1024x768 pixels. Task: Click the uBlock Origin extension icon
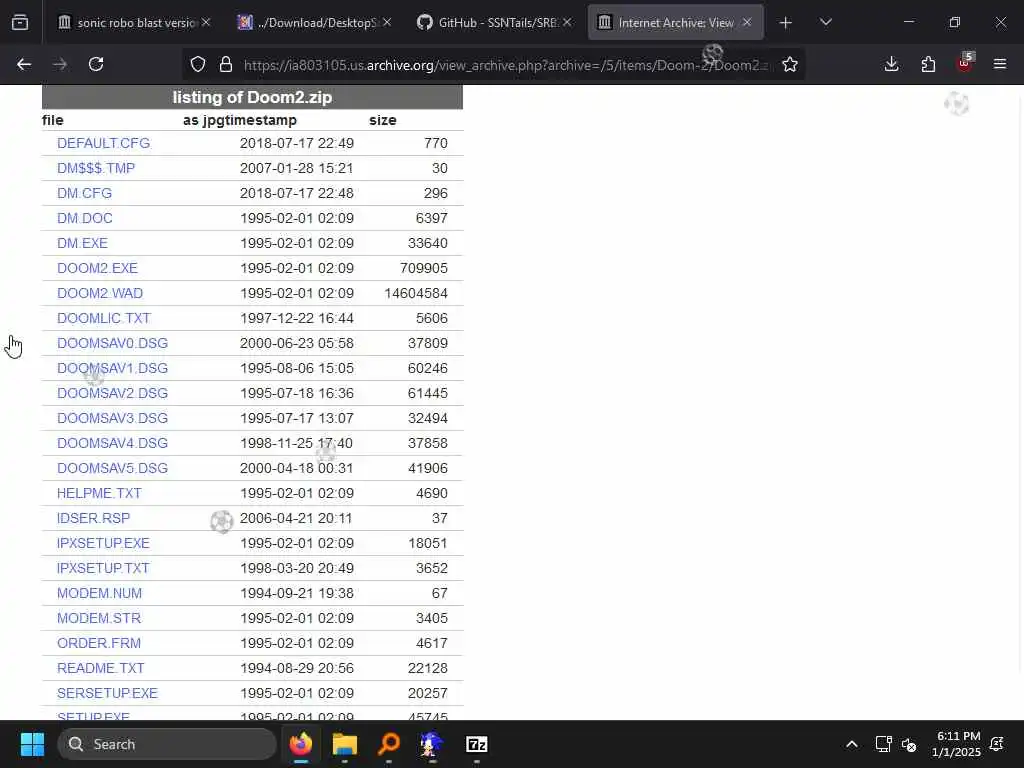(x=965, y=63)
